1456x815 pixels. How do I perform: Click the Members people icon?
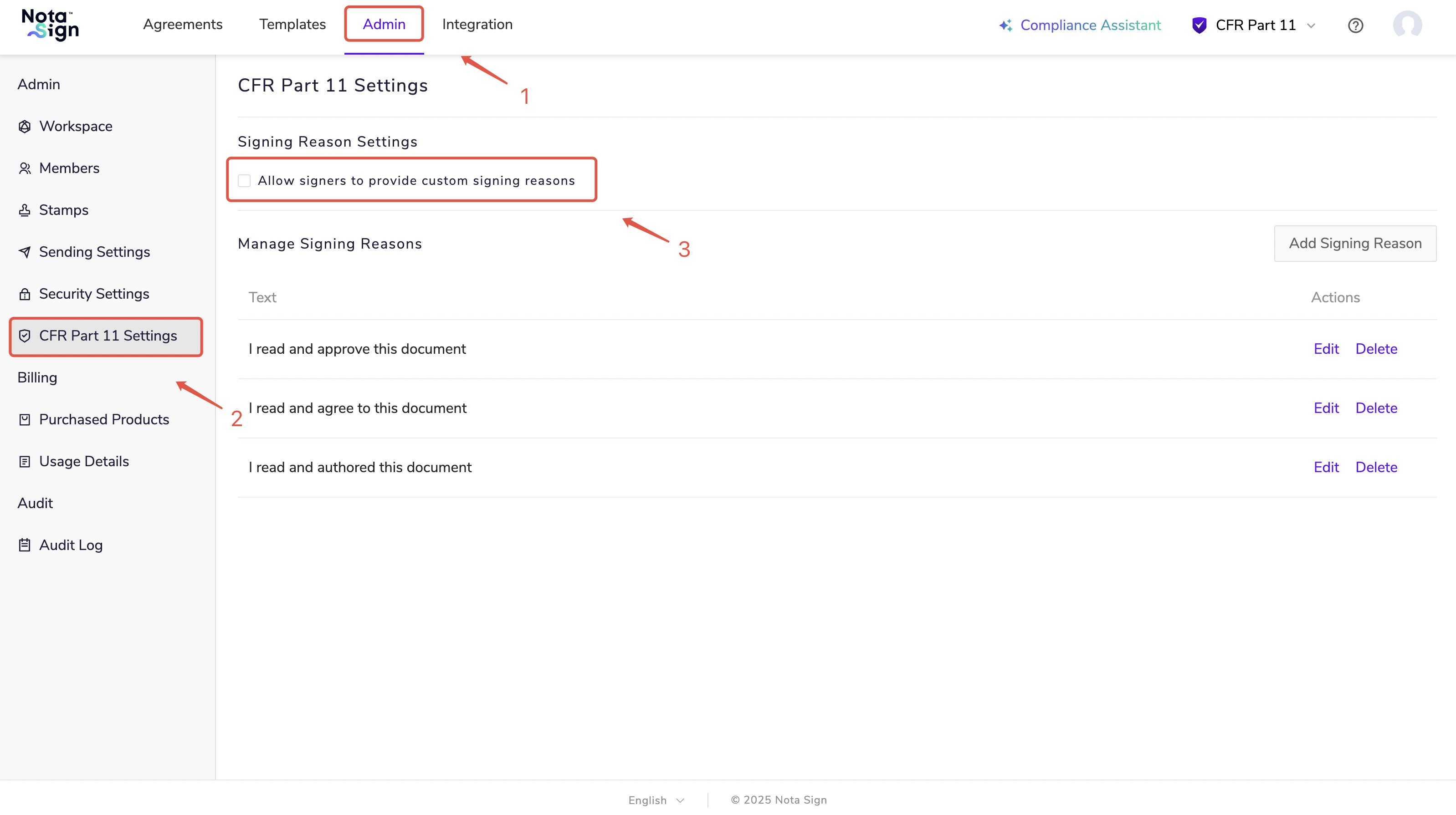click(24, 168)
